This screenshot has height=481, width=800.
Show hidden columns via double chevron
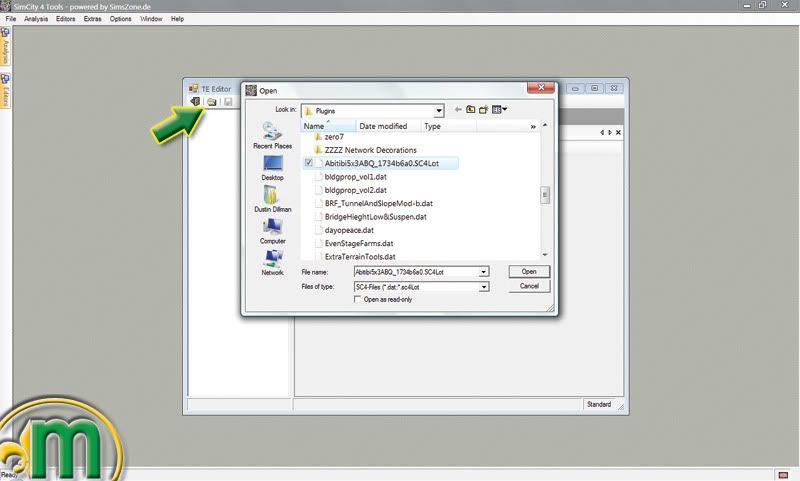tap(533, 126)
